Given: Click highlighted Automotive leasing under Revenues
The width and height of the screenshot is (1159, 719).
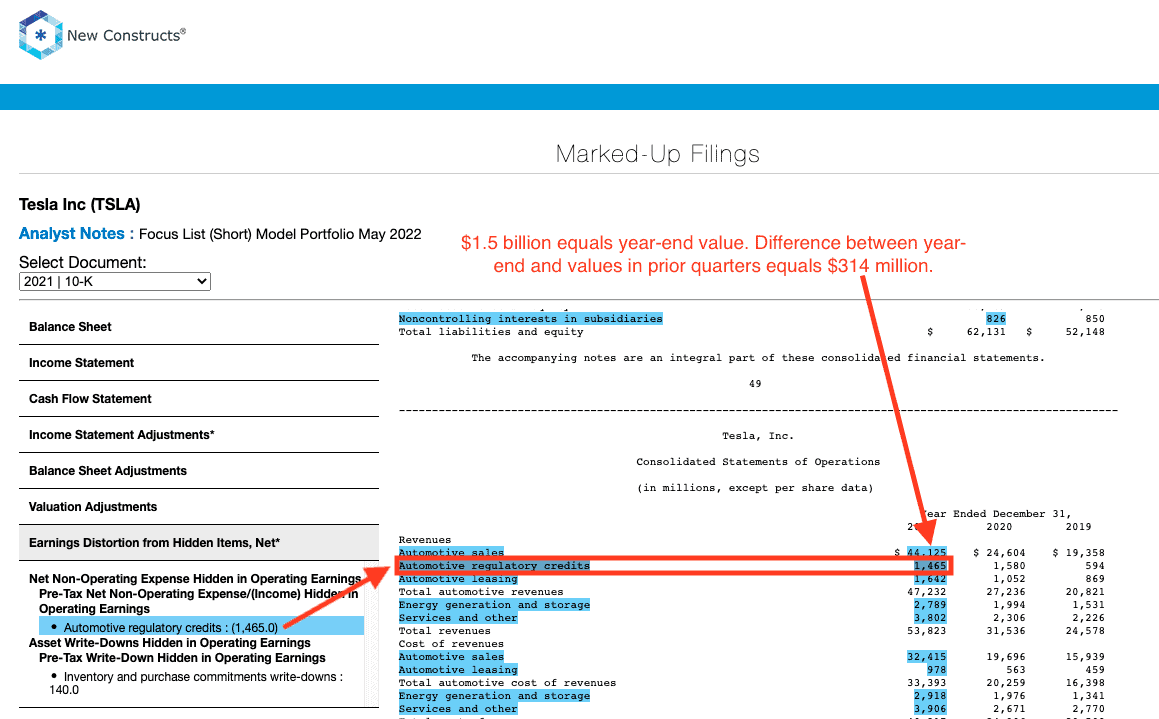Looking at the screenshot, I should (x=458, y=579).
